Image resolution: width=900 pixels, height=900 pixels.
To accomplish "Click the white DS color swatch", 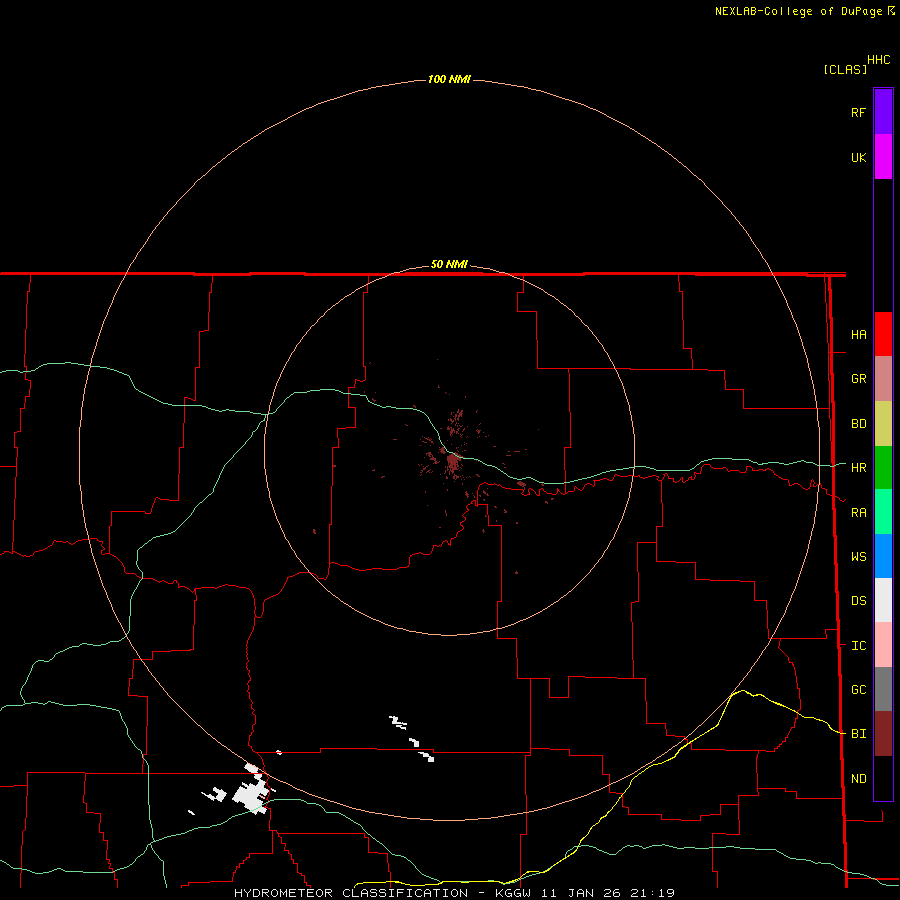I will 883,600.
